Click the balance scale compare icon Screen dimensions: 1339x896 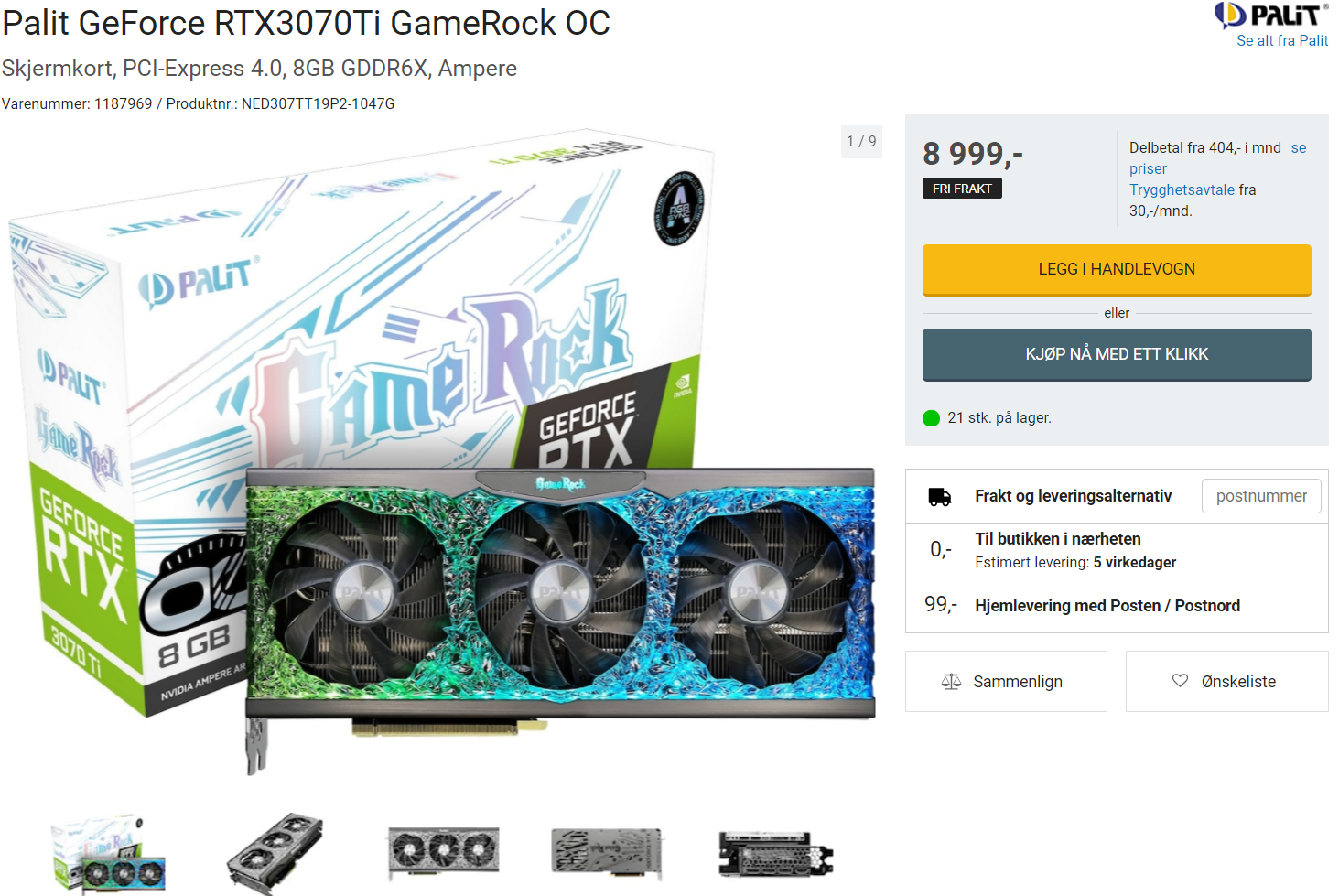(x=951, y=681)
